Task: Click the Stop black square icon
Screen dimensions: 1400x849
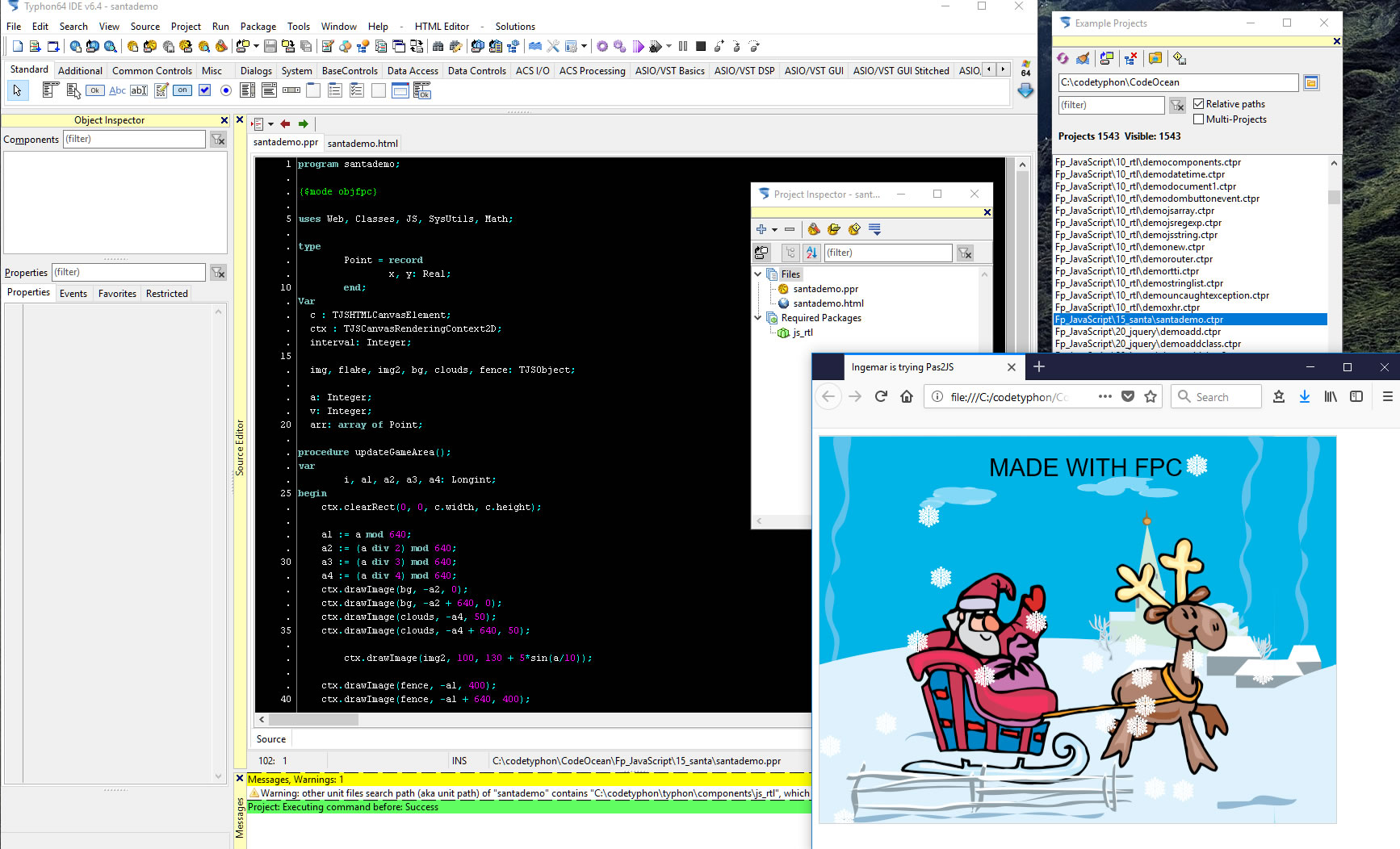Action: pos(701,47)
